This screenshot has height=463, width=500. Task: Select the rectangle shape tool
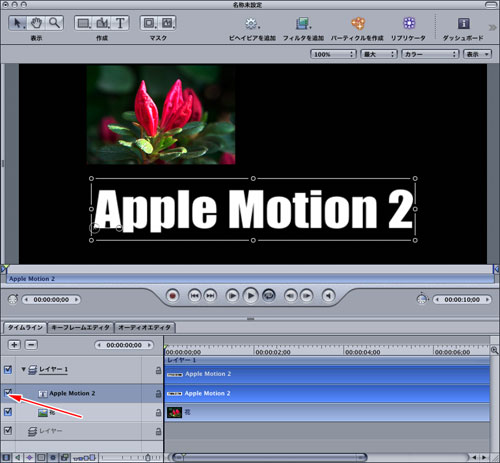pos(84,23)
